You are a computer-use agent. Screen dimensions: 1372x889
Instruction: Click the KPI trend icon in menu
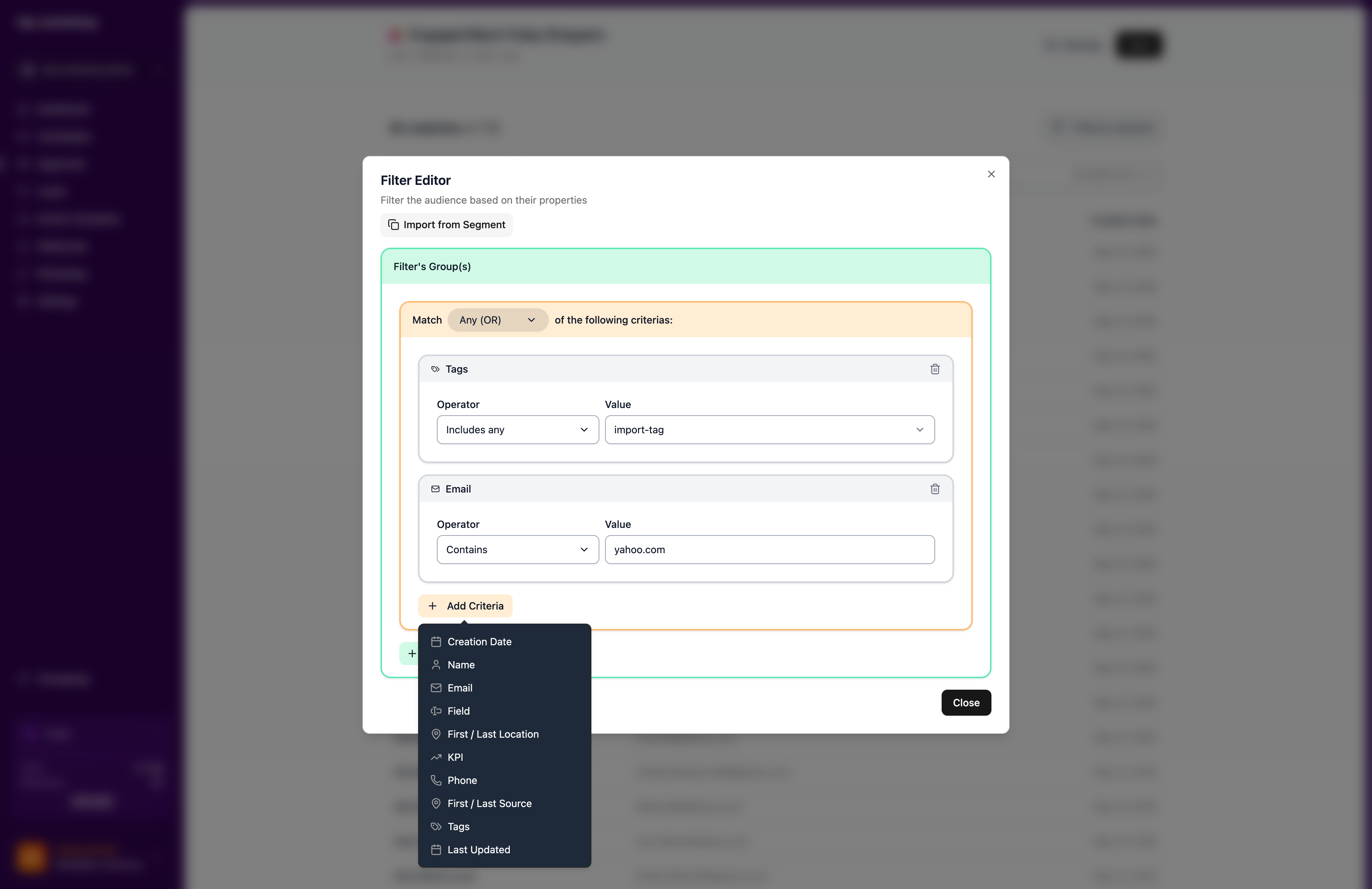click(x=436, y=758)
